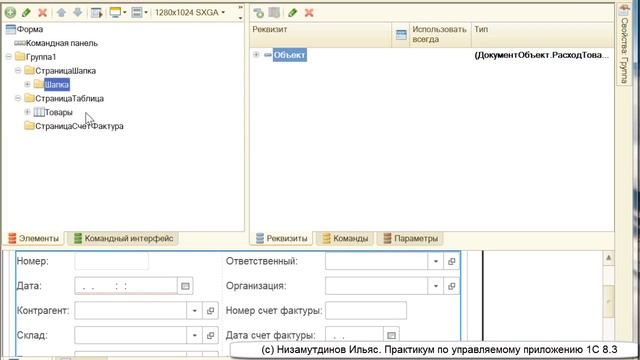
Task: Switch to the Параметры tab
Action: [410, 238]
